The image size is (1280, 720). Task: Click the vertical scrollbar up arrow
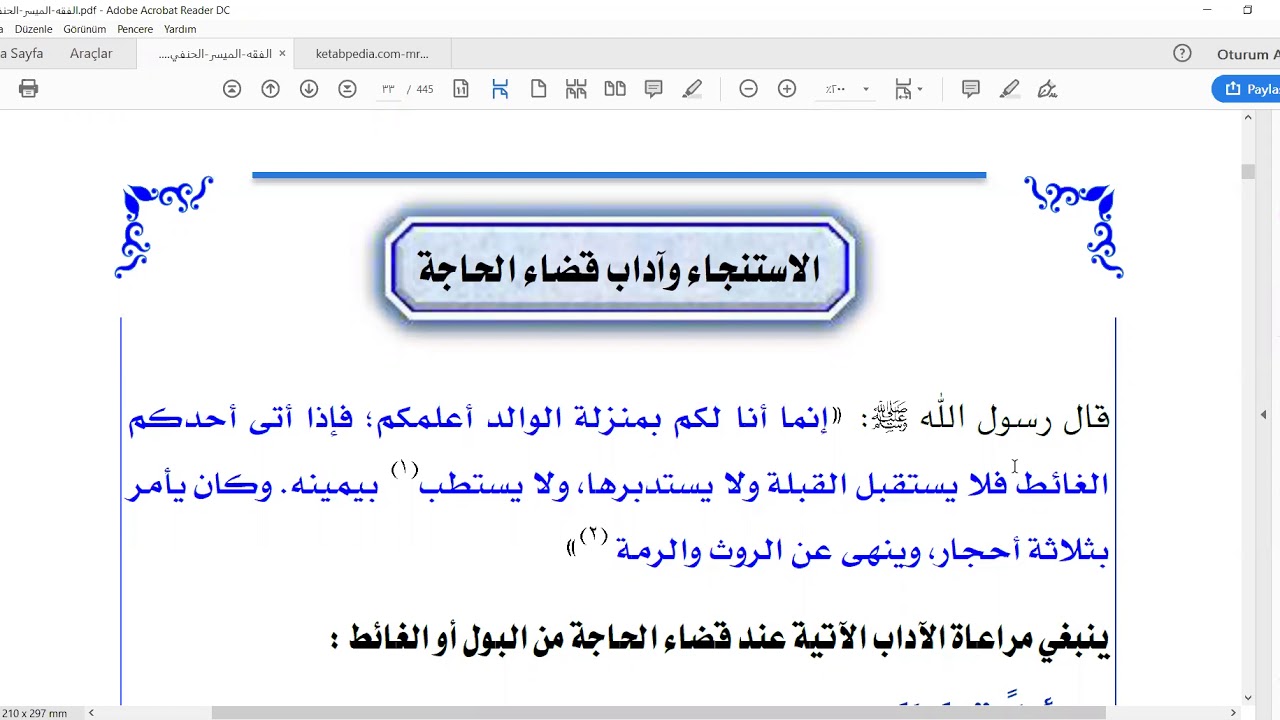(x=1248, y=117)
